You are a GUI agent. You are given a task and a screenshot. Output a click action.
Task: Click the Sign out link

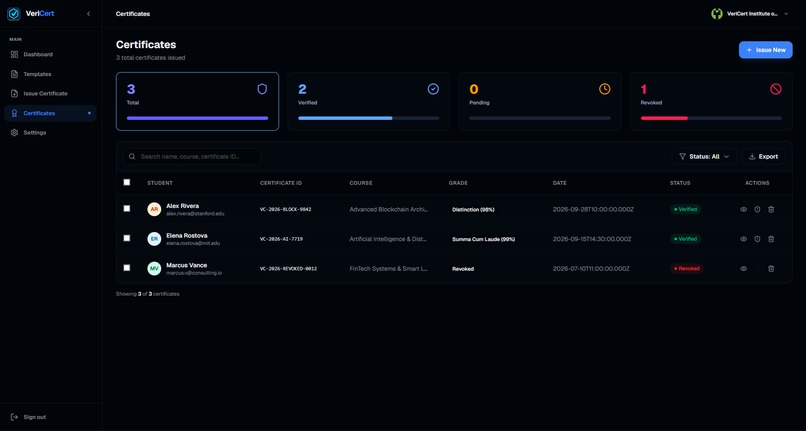pos(28,417)
